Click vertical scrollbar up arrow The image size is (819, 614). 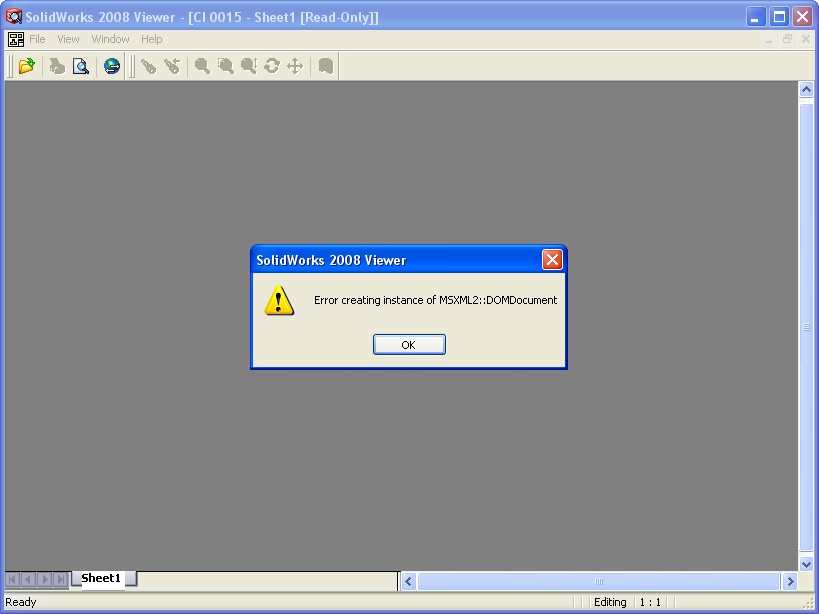tap(806, 90)
